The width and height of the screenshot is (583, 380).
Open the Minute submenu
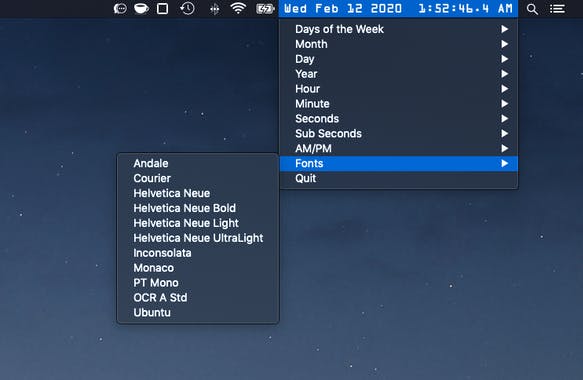[399, 103]
